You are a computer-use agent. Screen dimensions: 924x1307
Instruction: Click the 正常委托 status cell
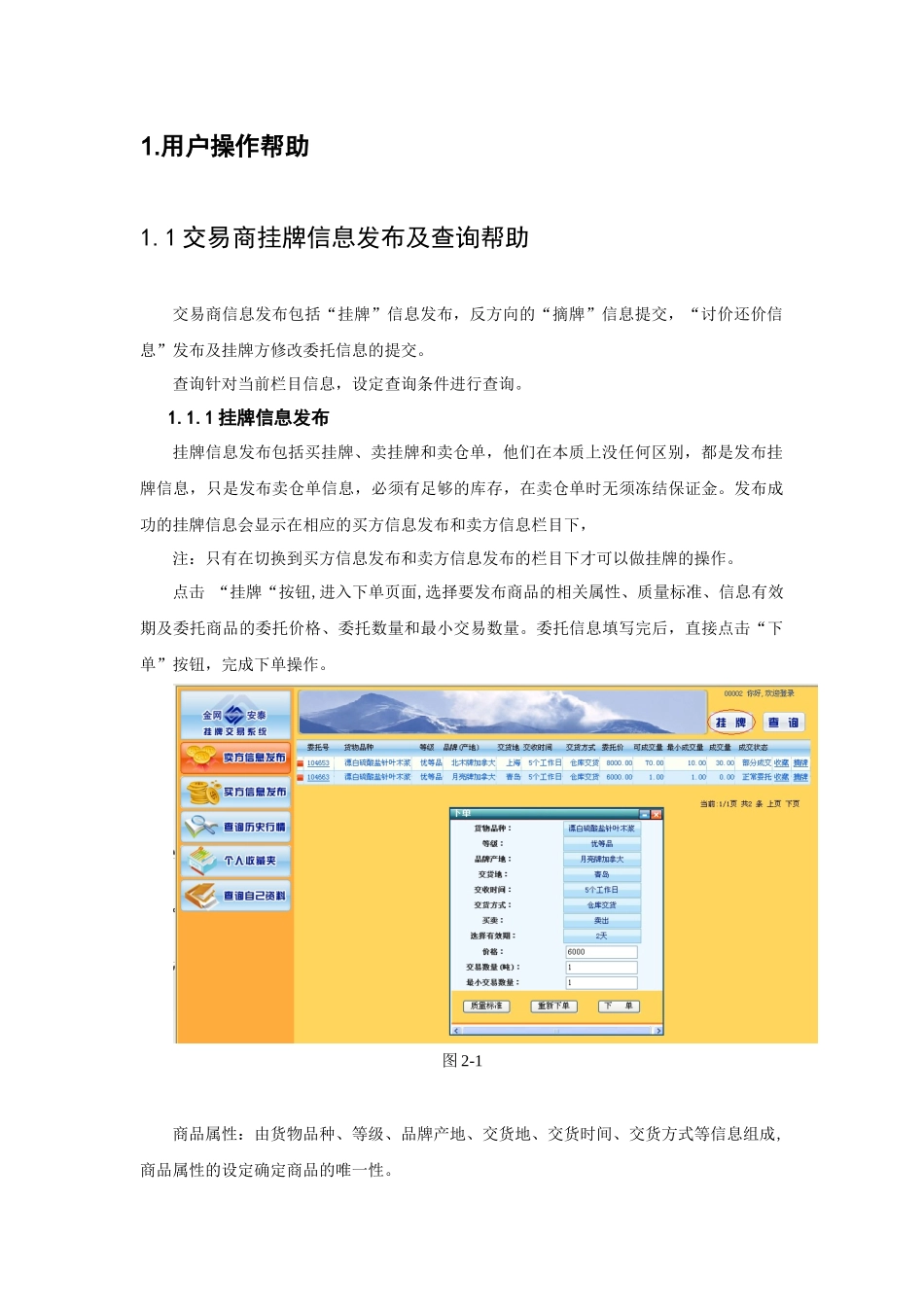pos(757,777)
